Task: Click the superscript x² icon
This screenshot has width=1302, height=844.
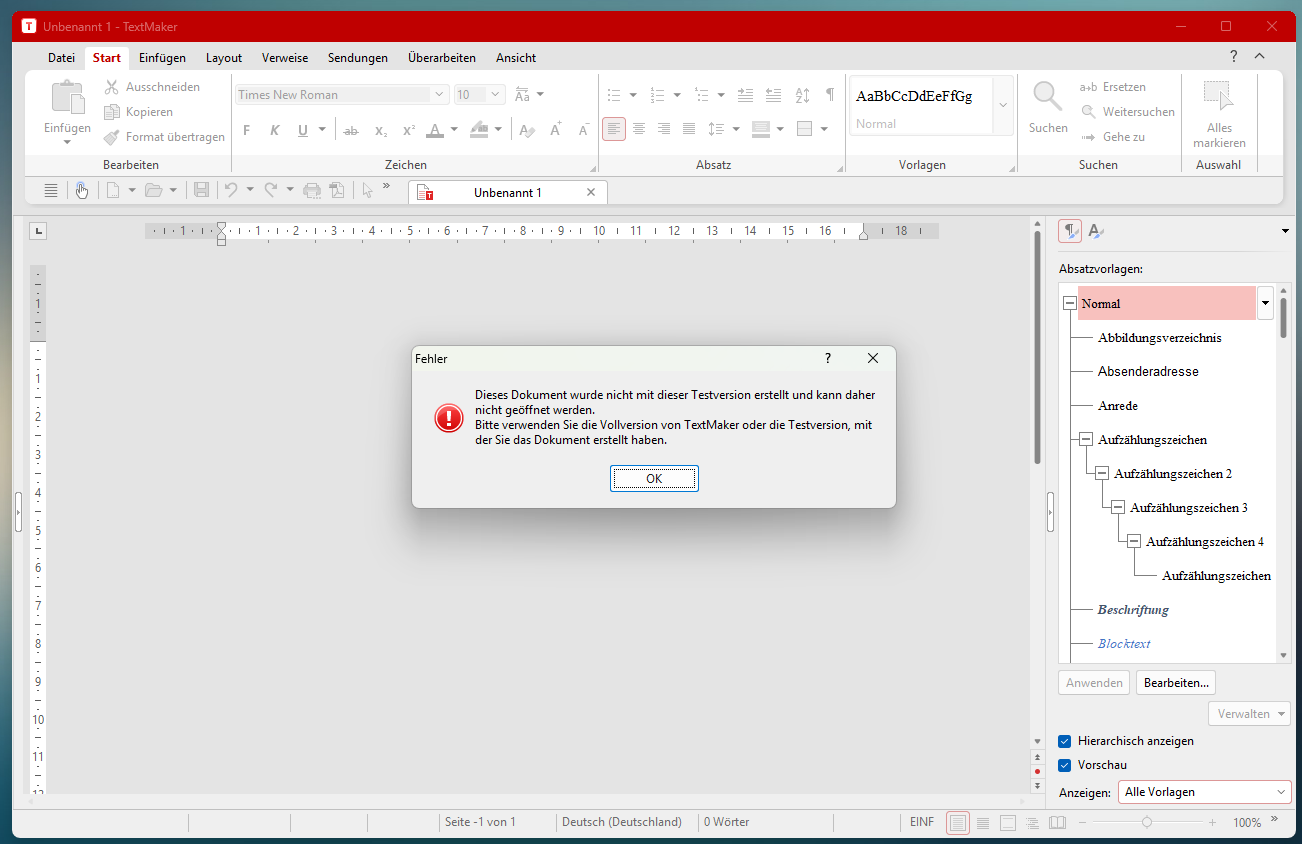Action: (409, 130)
